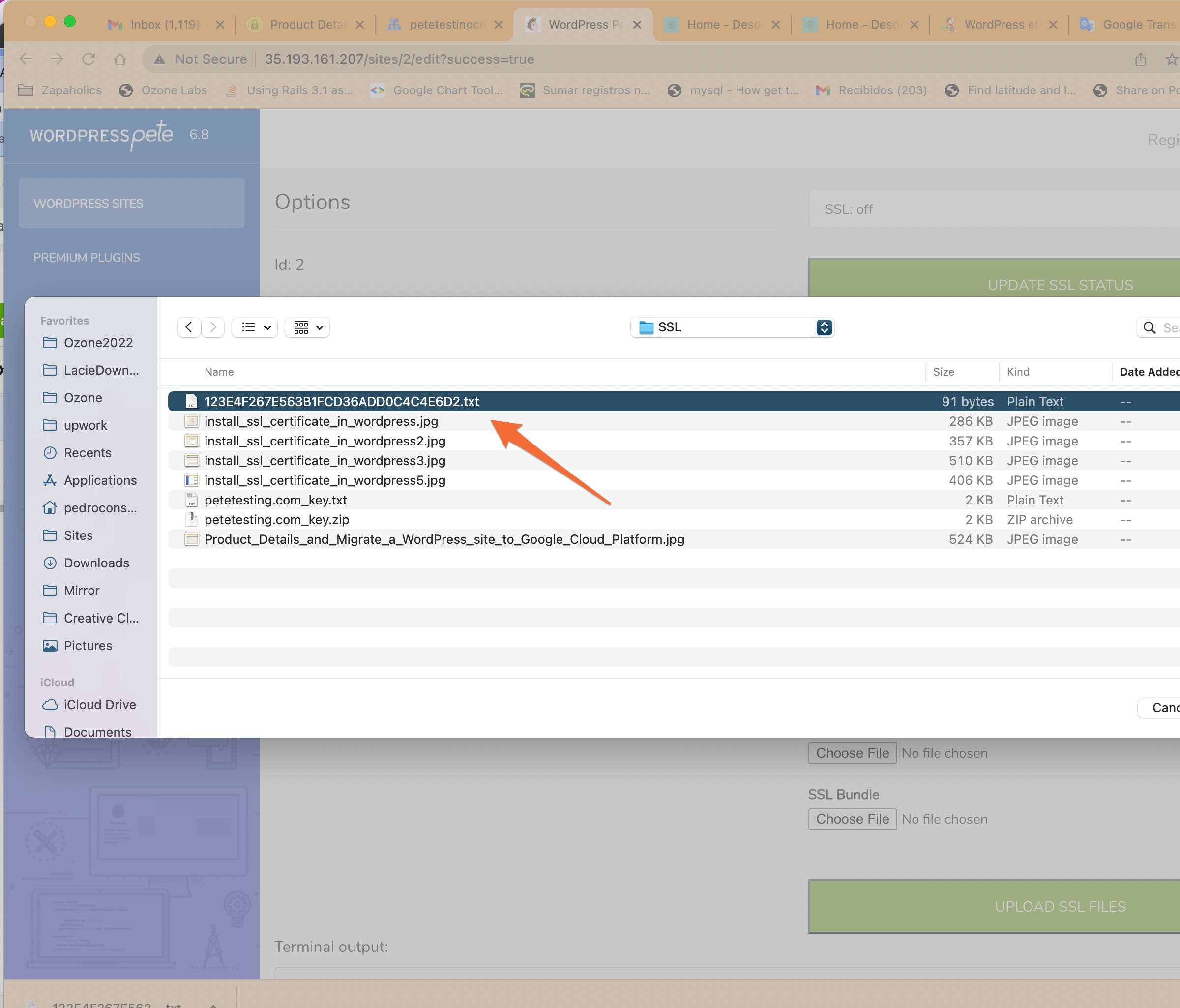Click the share icon in address bar
1180x1008 pixels.
[1140, 59]
